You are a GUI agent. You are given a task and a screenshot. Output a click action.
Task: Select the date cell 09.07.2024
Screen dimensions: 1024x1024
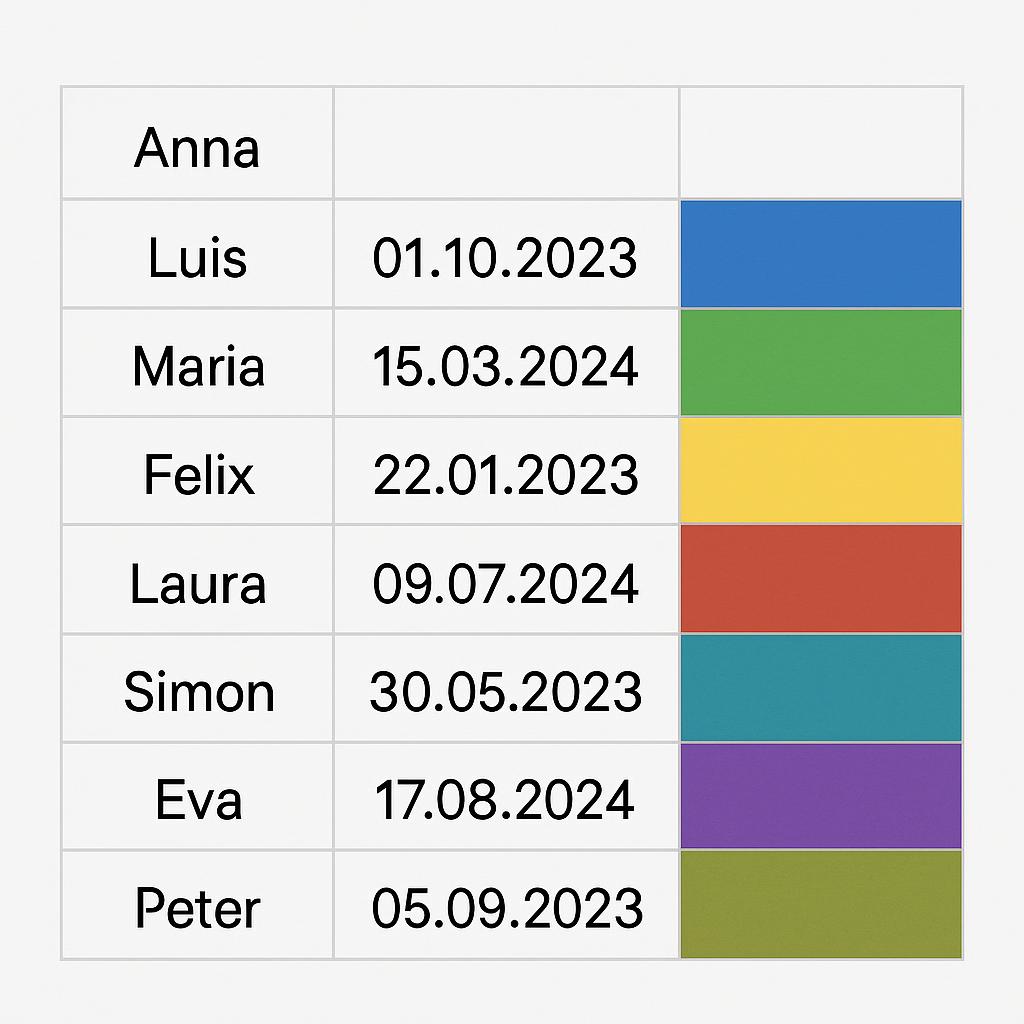505,583
